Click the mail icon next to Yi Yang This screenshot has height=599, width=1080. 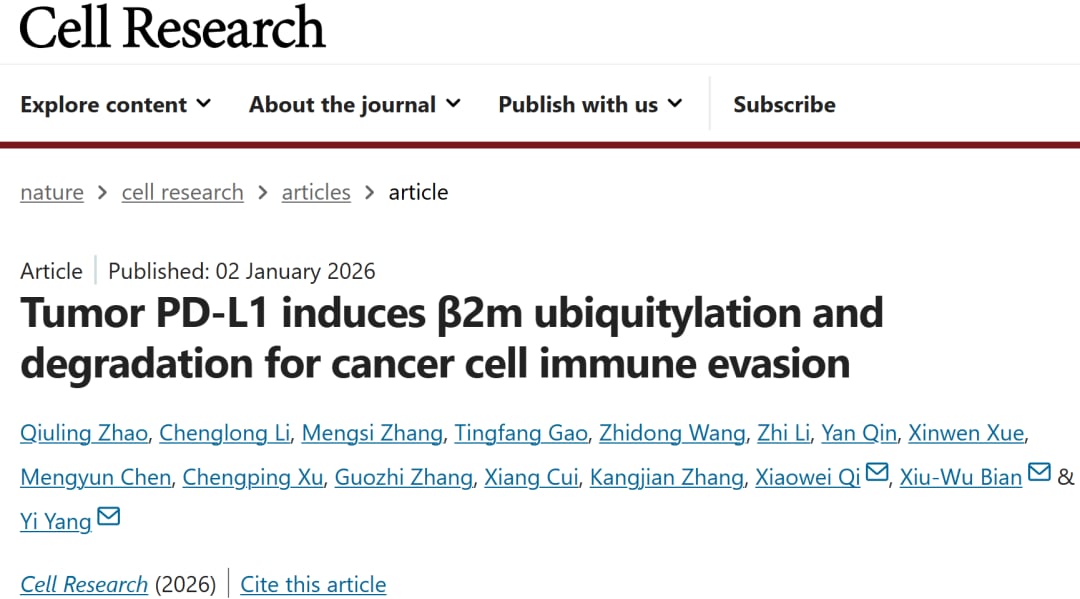coord(108,517)
